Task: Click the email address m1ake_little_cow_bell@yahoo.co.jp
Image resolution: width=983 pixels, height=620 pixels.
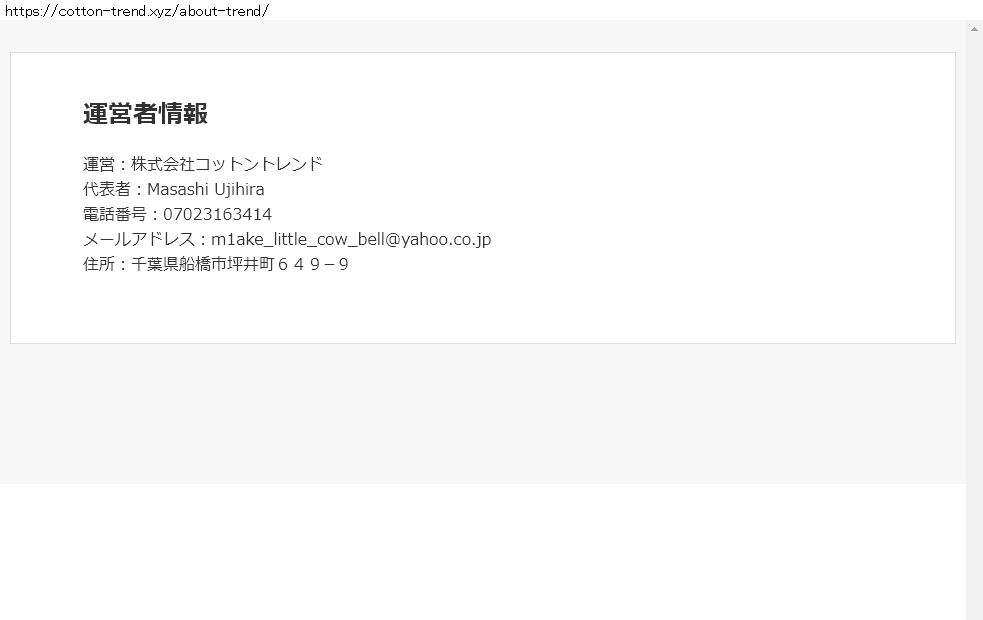Action: coord(351,239)
